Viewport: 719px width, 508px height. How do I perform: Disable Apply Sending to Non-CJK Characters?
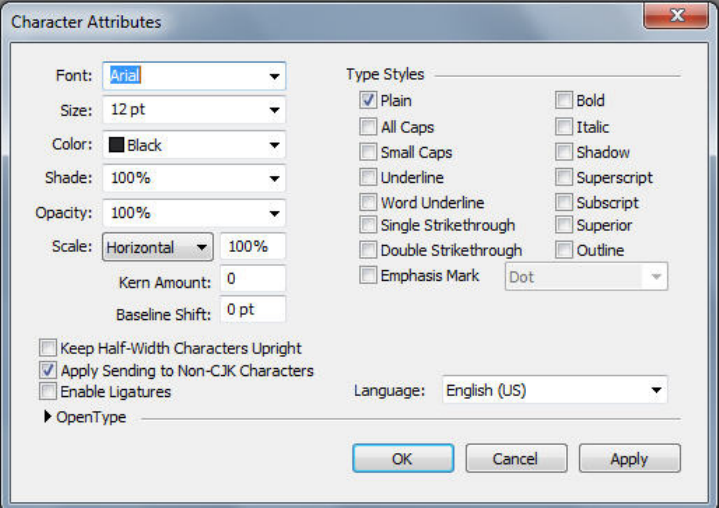coord(48,371)
